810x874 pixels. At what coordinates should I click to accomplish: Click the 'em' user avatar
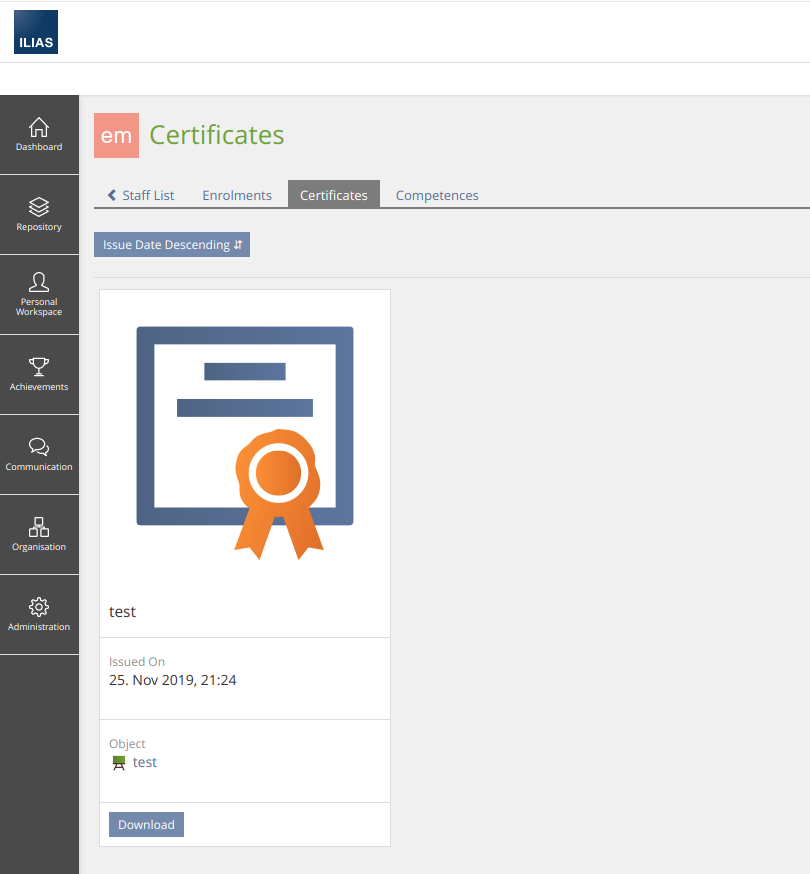(116, 136)
